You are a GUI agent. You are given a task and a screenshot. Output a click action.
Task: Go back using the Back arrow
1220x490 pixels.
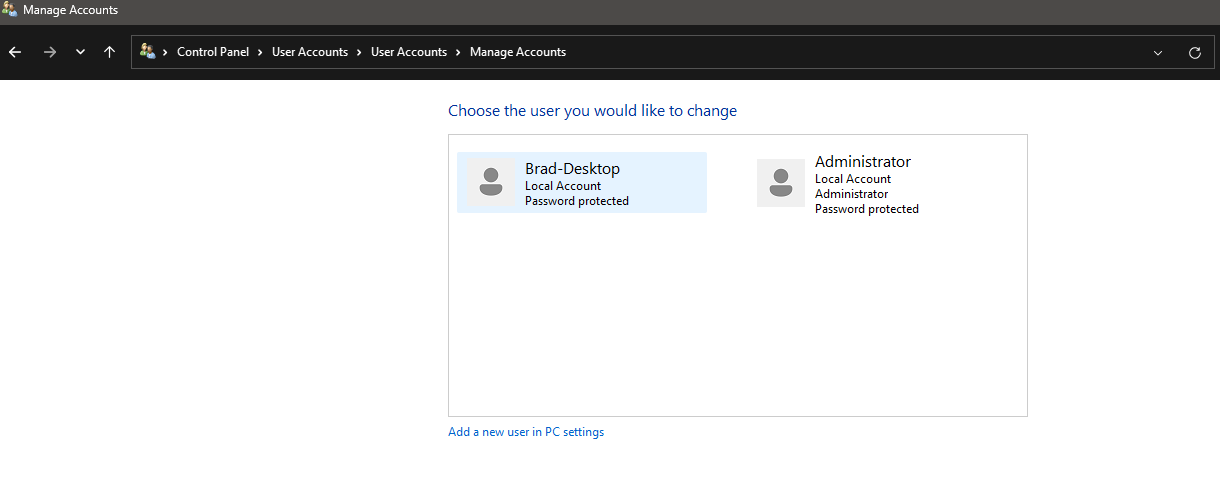(15, 52)
